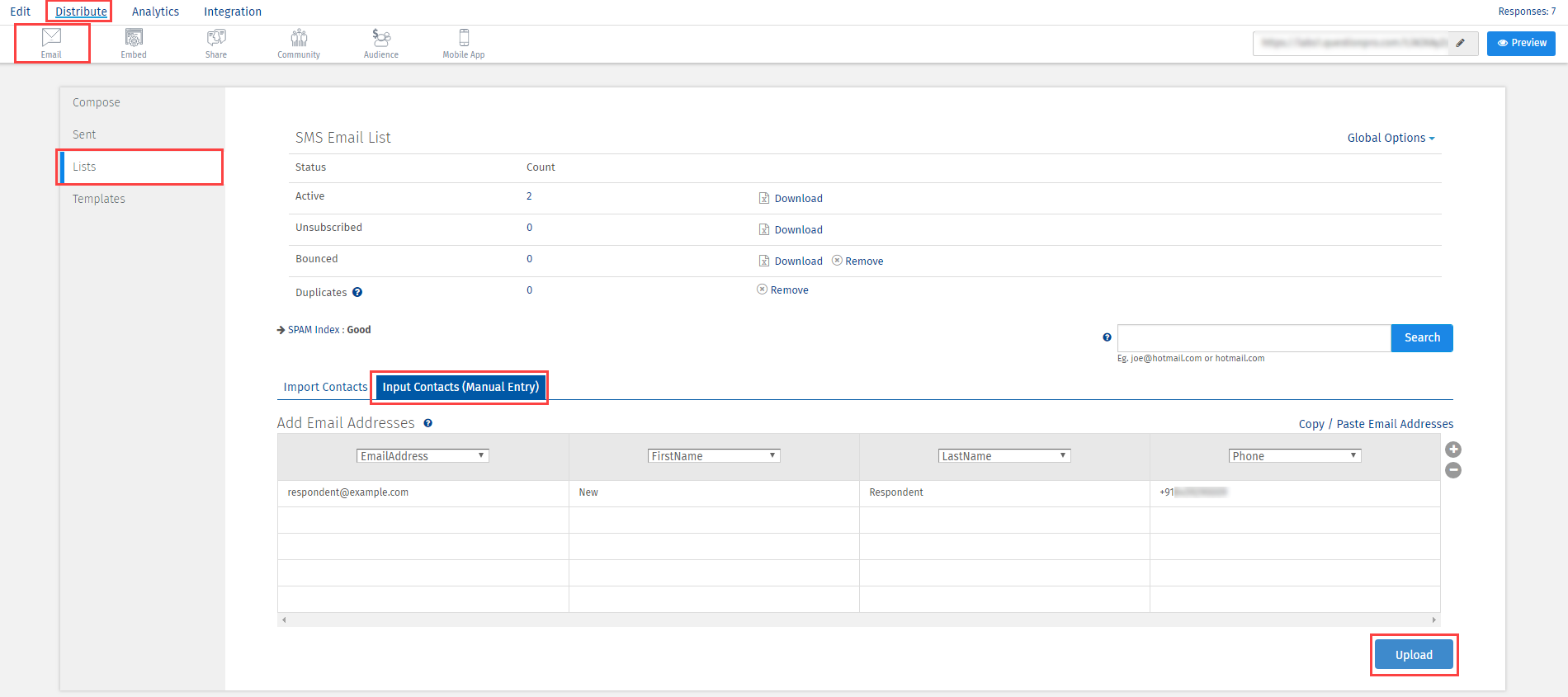Switch to the Import Contacts tab
Image resolution: width=1568 pixels, height=697 pixels.
(325, 387)
